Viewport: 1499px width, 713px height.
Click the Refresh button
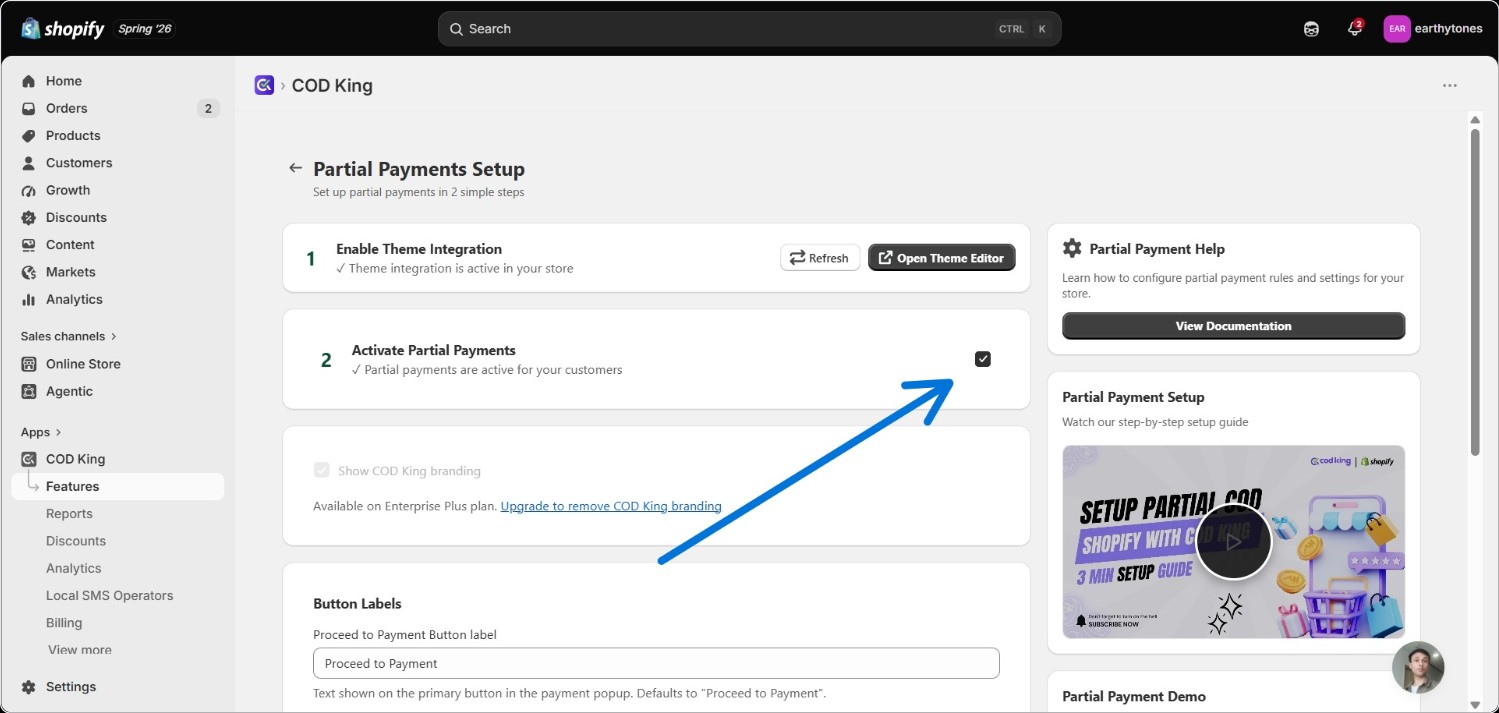820,258
